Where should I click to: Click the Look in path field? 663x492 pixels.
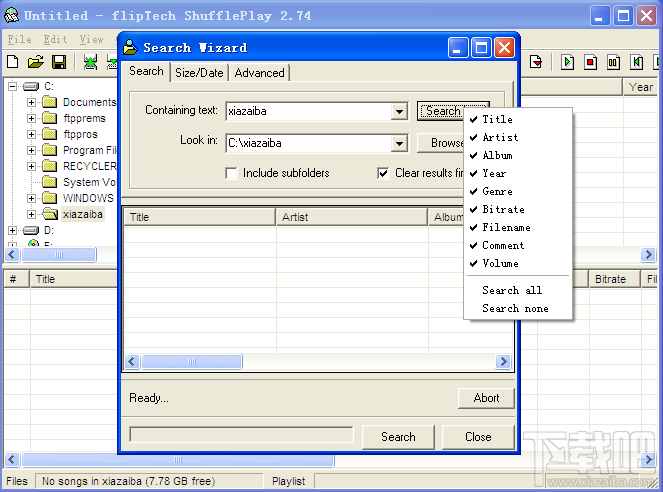pos(310,143)
